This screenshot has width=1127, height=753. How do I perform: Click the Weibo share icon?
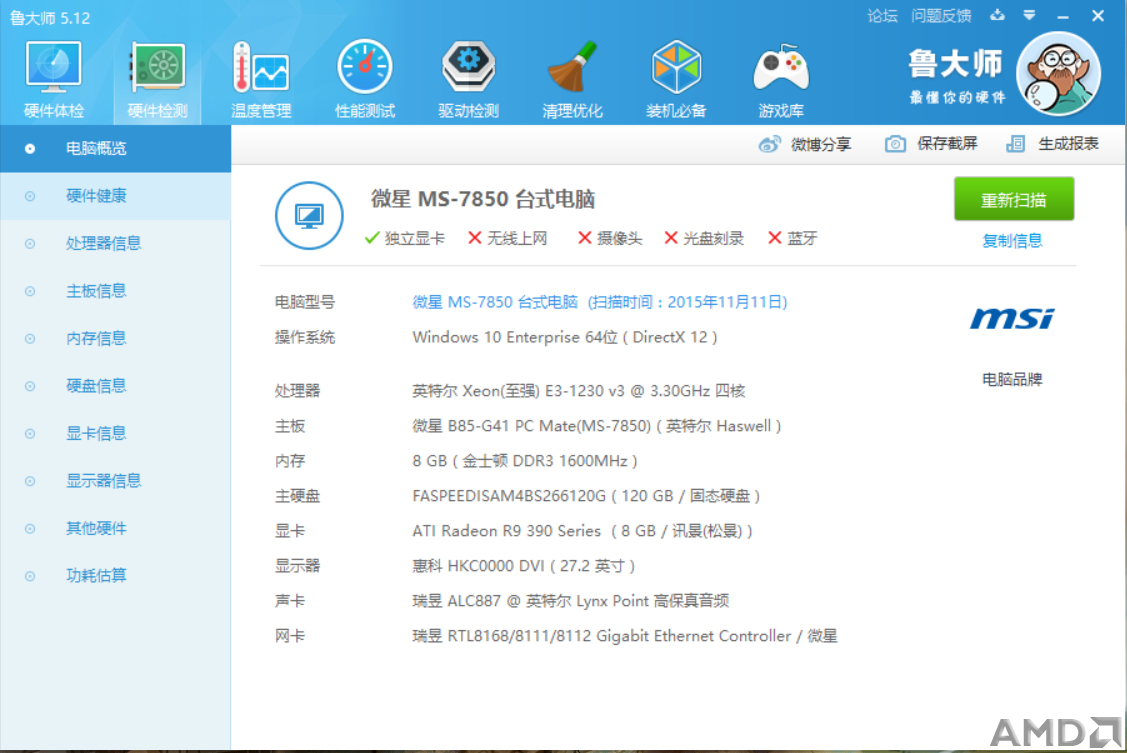[x=769, y=144]
